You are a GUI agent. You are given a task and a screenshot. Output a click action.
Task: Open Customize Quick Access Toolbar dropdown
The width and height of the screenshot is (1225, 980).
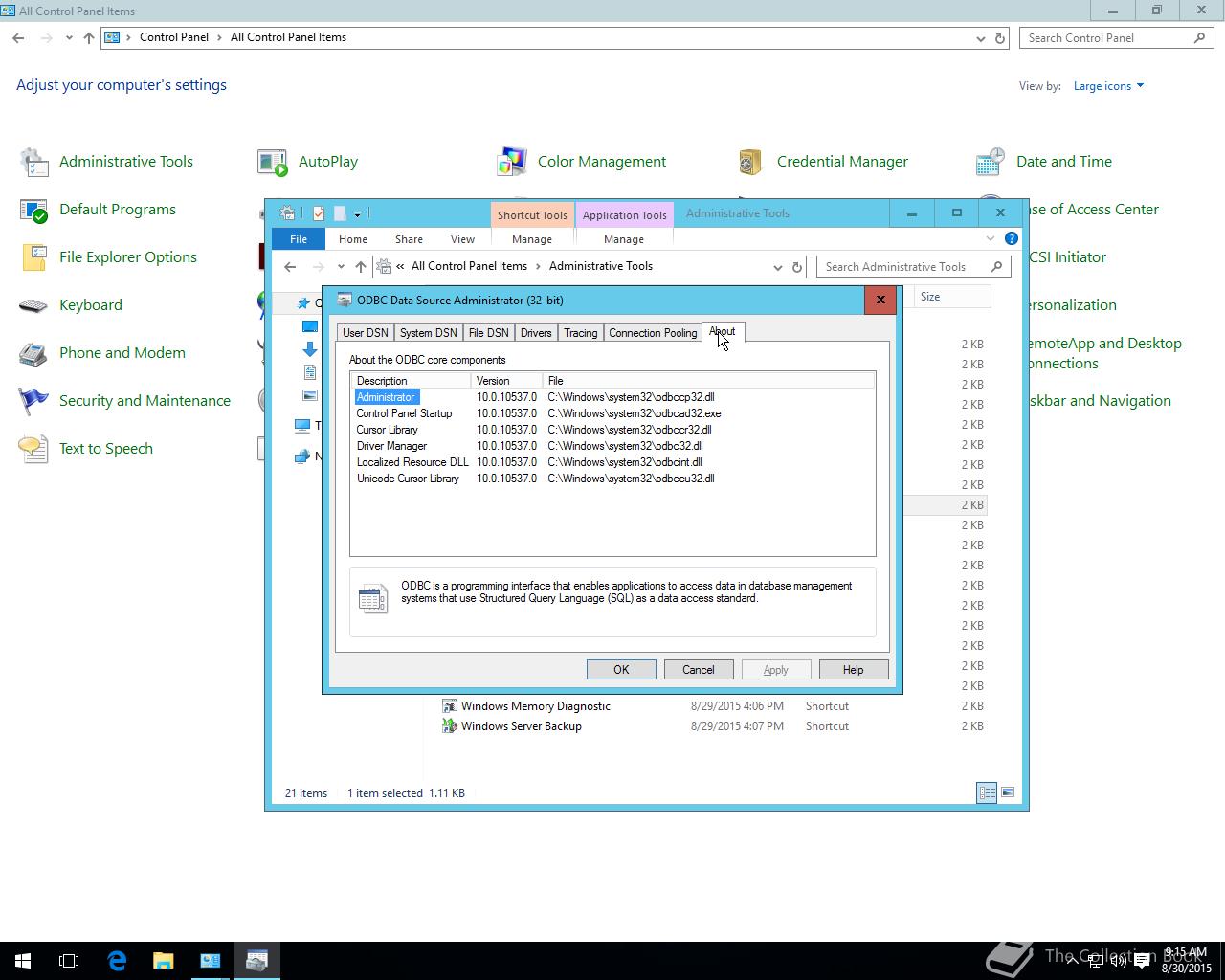point(357,213)
